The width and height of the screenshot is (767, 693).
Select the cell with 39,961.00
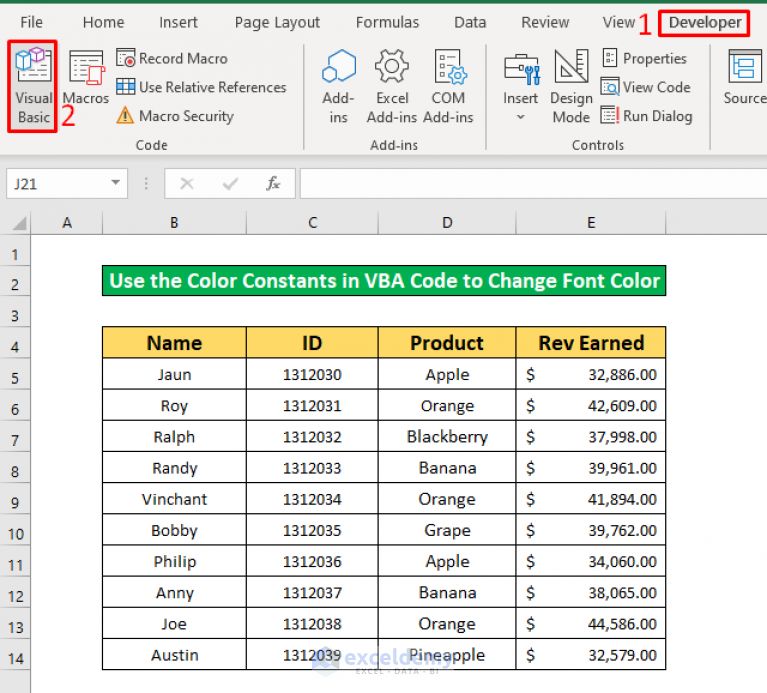(x=591, y=468)
